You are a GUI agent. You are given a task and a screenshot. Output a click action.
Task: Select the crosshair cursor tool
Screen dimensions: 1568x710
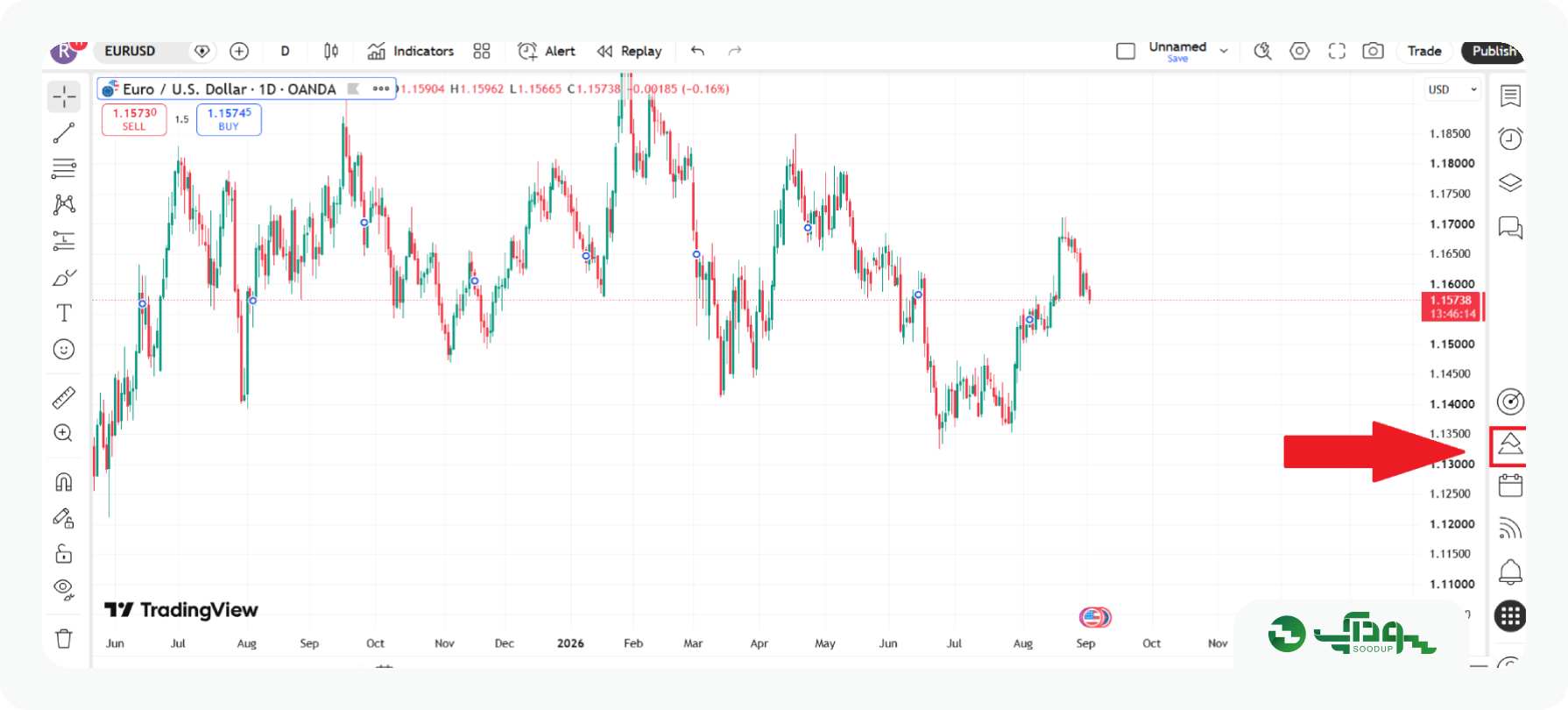[x=64, y=96]
